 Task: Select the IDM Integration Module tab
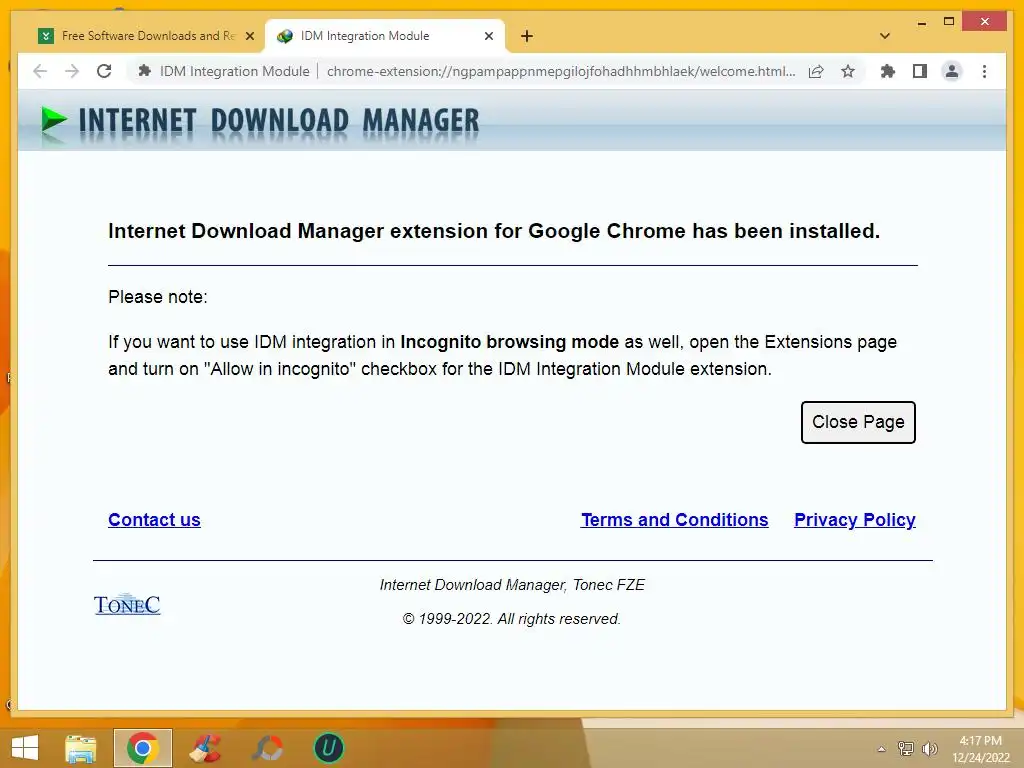384,36
